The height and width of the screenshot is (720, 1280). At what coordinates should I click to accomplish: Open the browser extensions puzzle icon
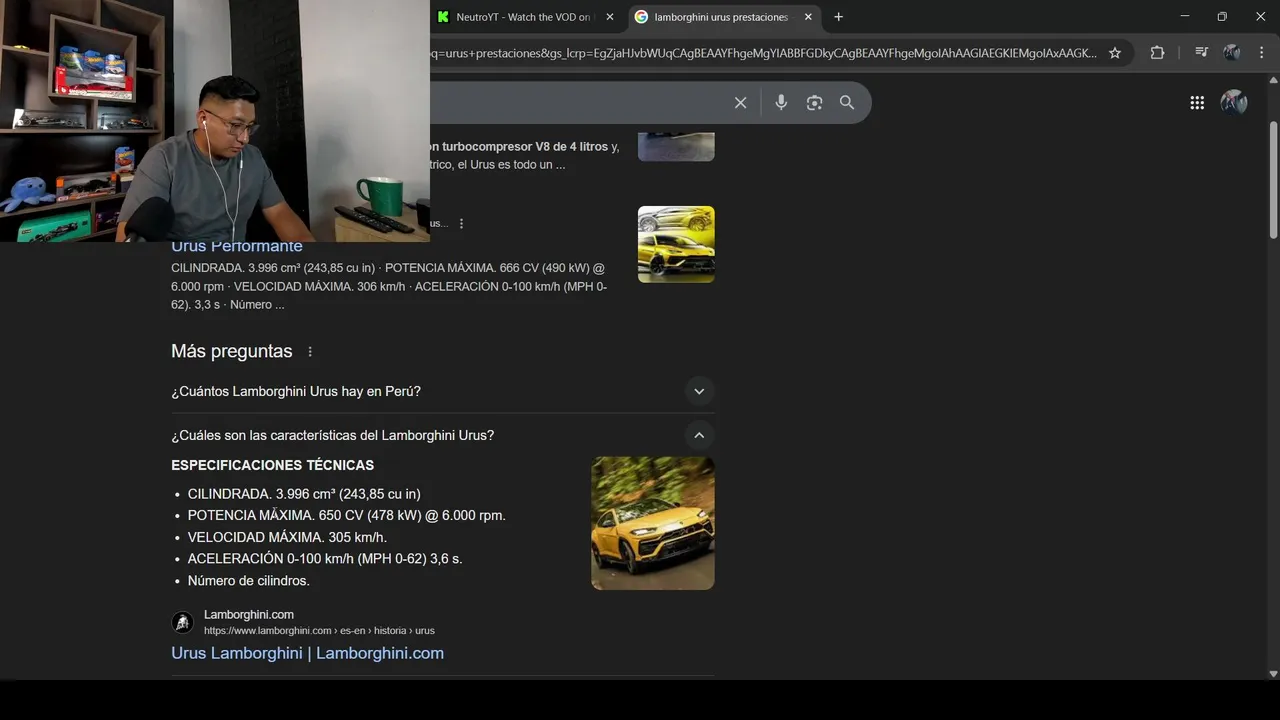coord(1157,53)
